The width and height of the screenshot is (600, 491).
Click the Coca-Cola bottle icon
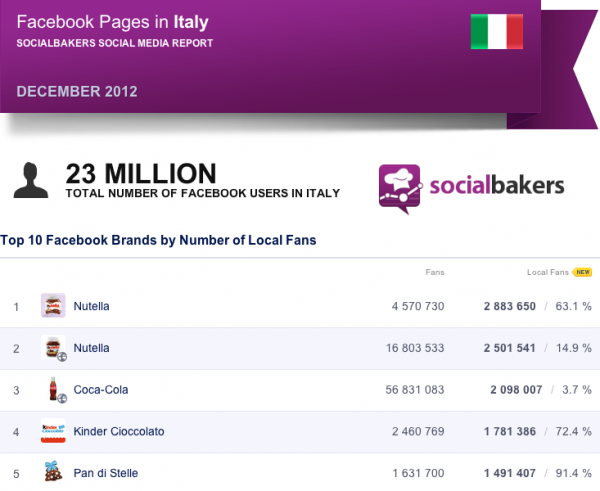pos(55,390)
